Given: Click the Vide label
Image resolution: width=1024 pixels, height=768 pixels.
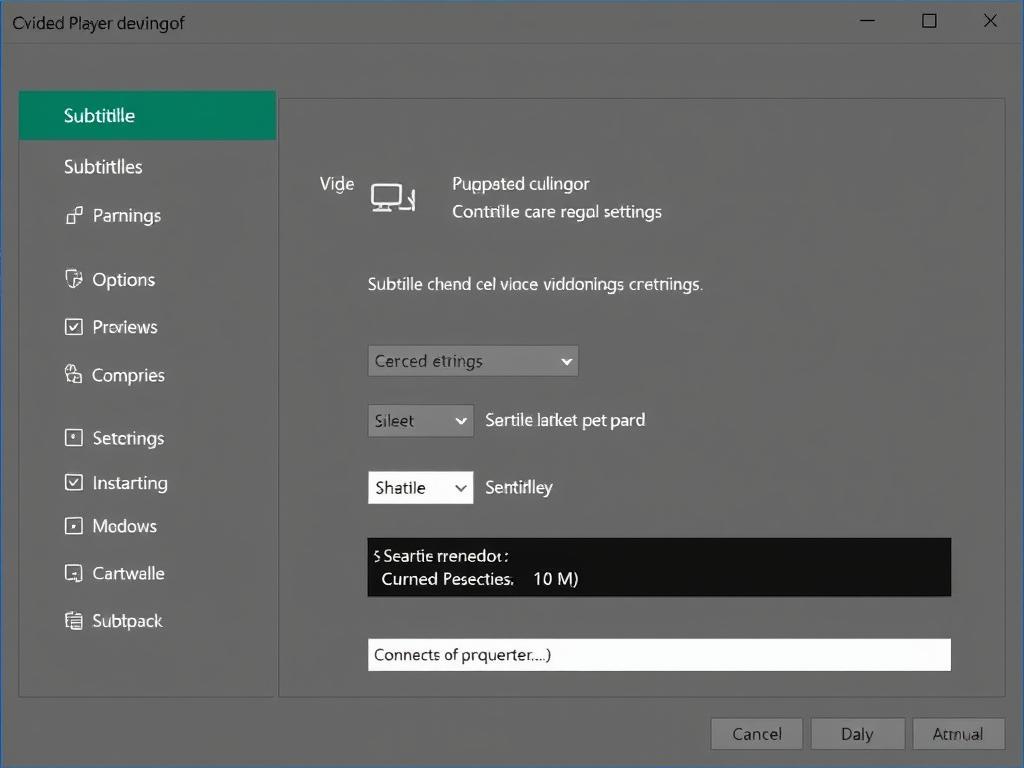Looking at the screenshot, I should [x=337, y=184].
